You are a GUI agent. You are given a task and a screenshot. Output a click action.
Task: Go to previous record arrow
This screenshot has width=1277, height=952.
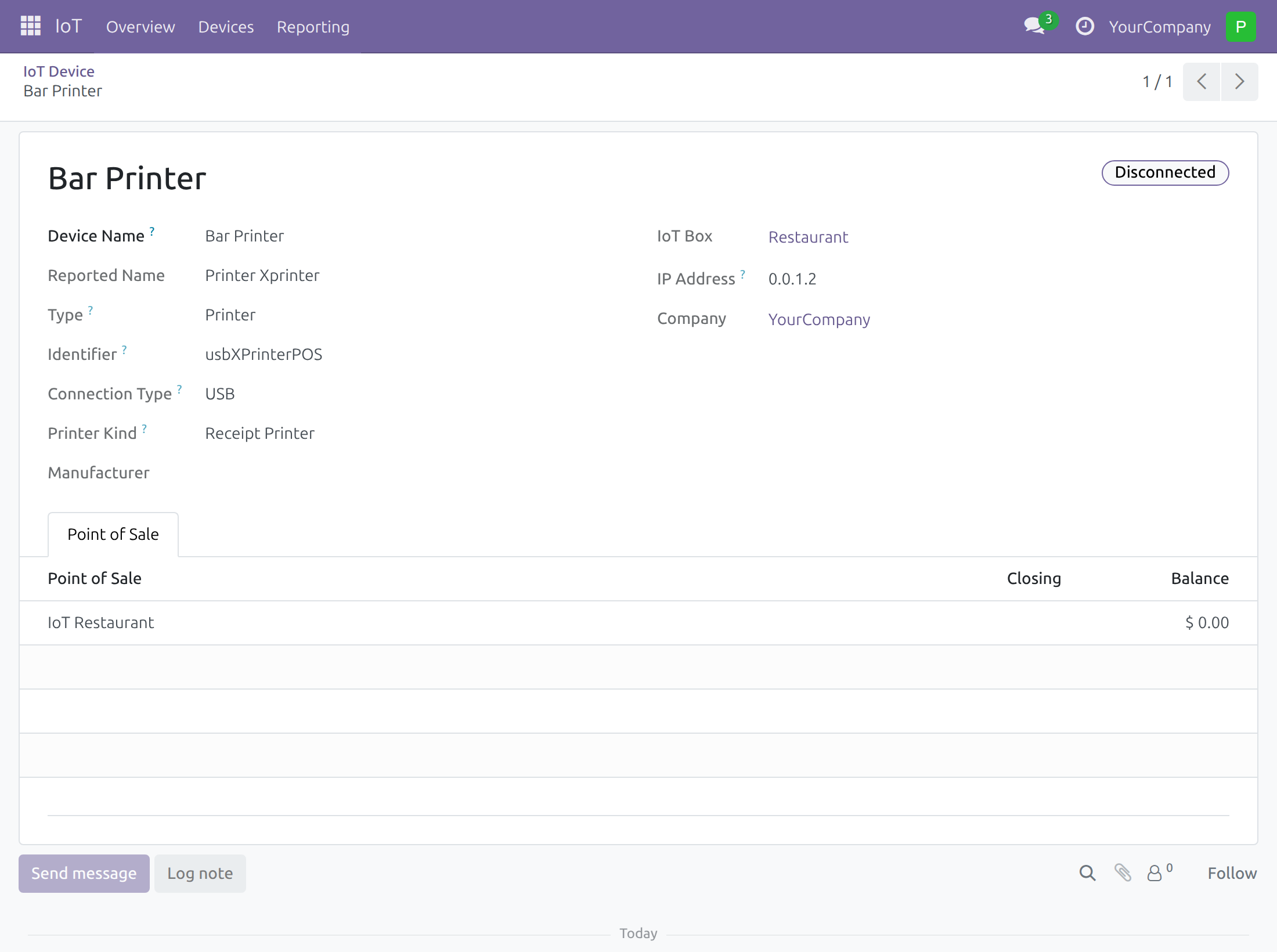click(x=1202, y=82)
